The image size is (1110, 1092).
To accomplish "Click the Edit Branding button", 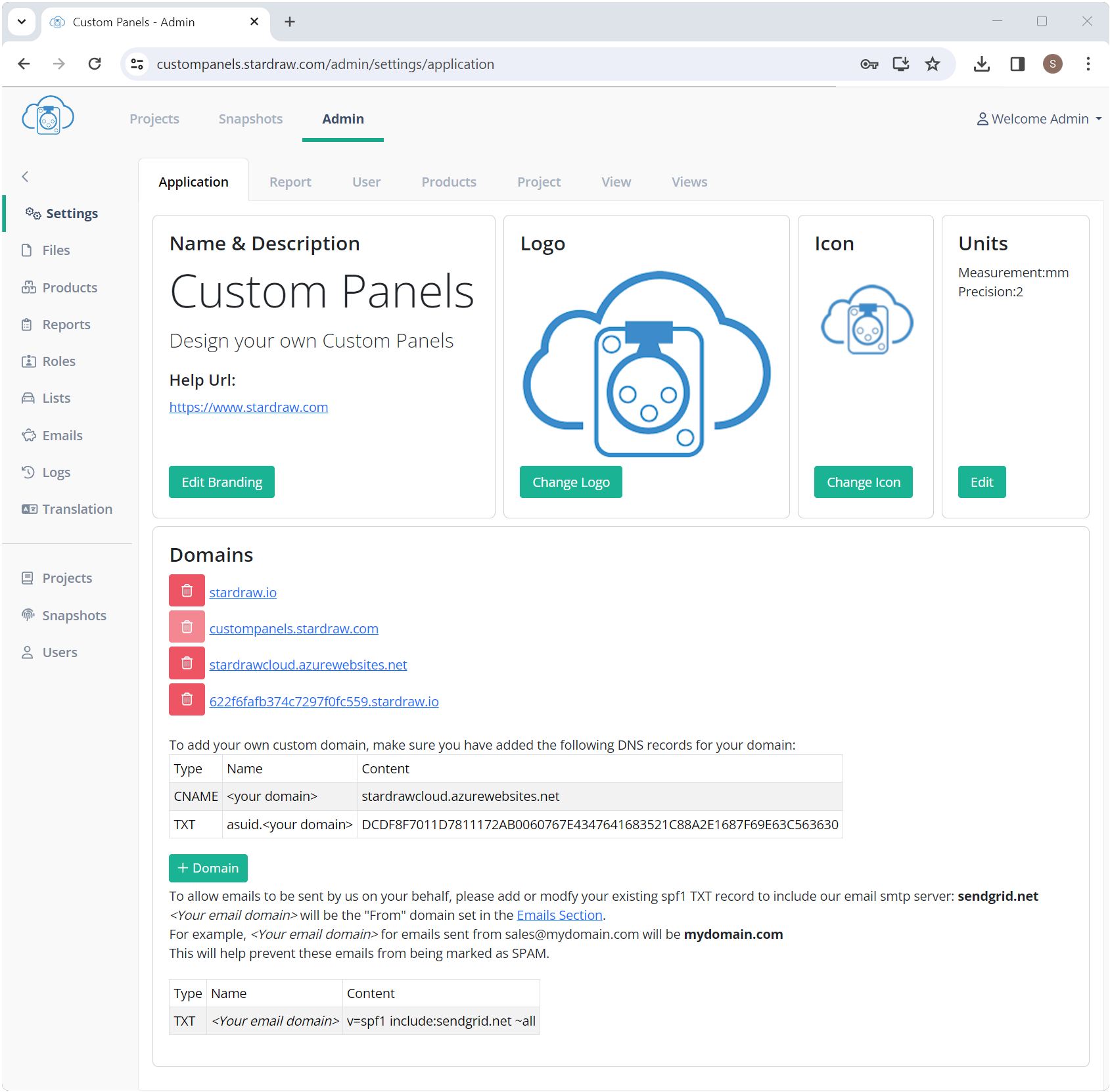I will point(221,482).
